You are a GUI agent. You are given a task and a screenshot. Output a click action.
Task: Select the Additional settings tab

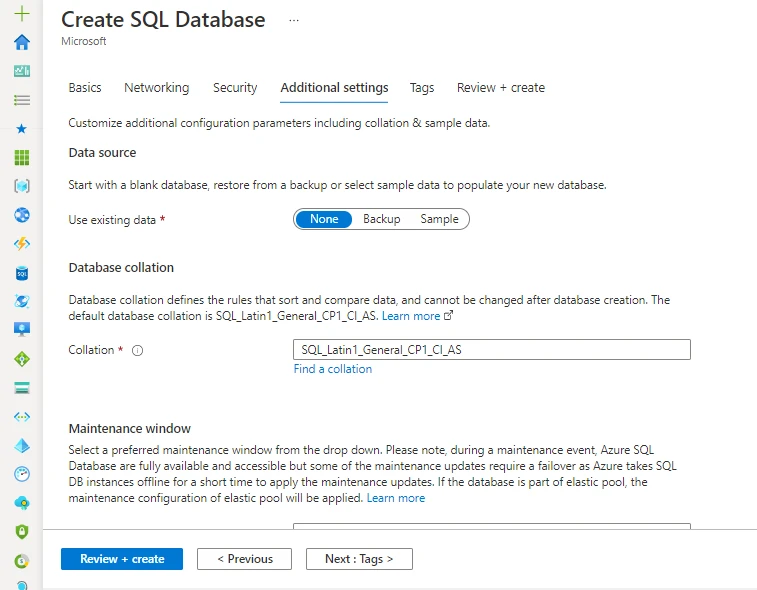click(334, 87)
